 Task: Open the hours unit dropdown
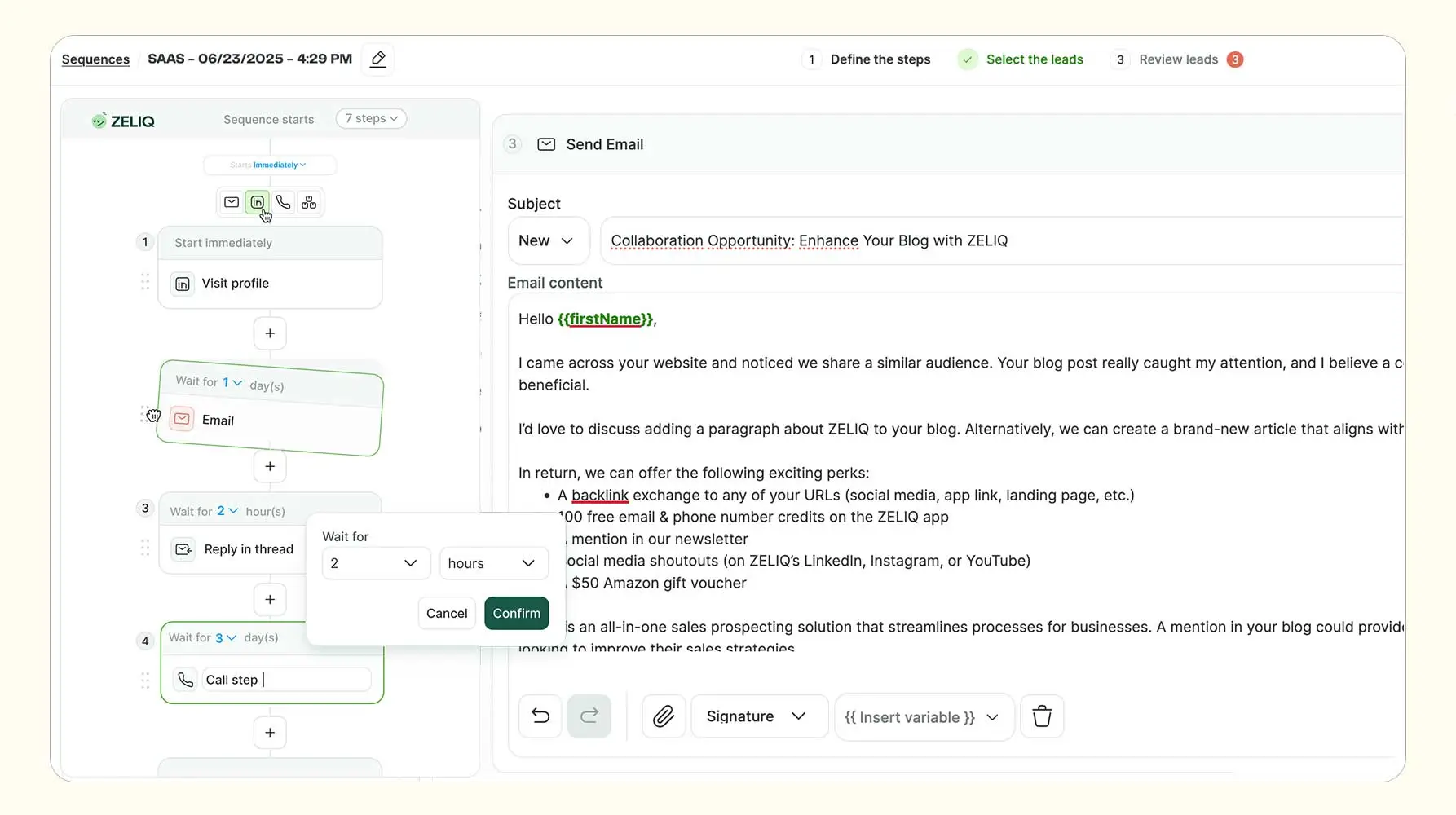(x=493, y=563)
